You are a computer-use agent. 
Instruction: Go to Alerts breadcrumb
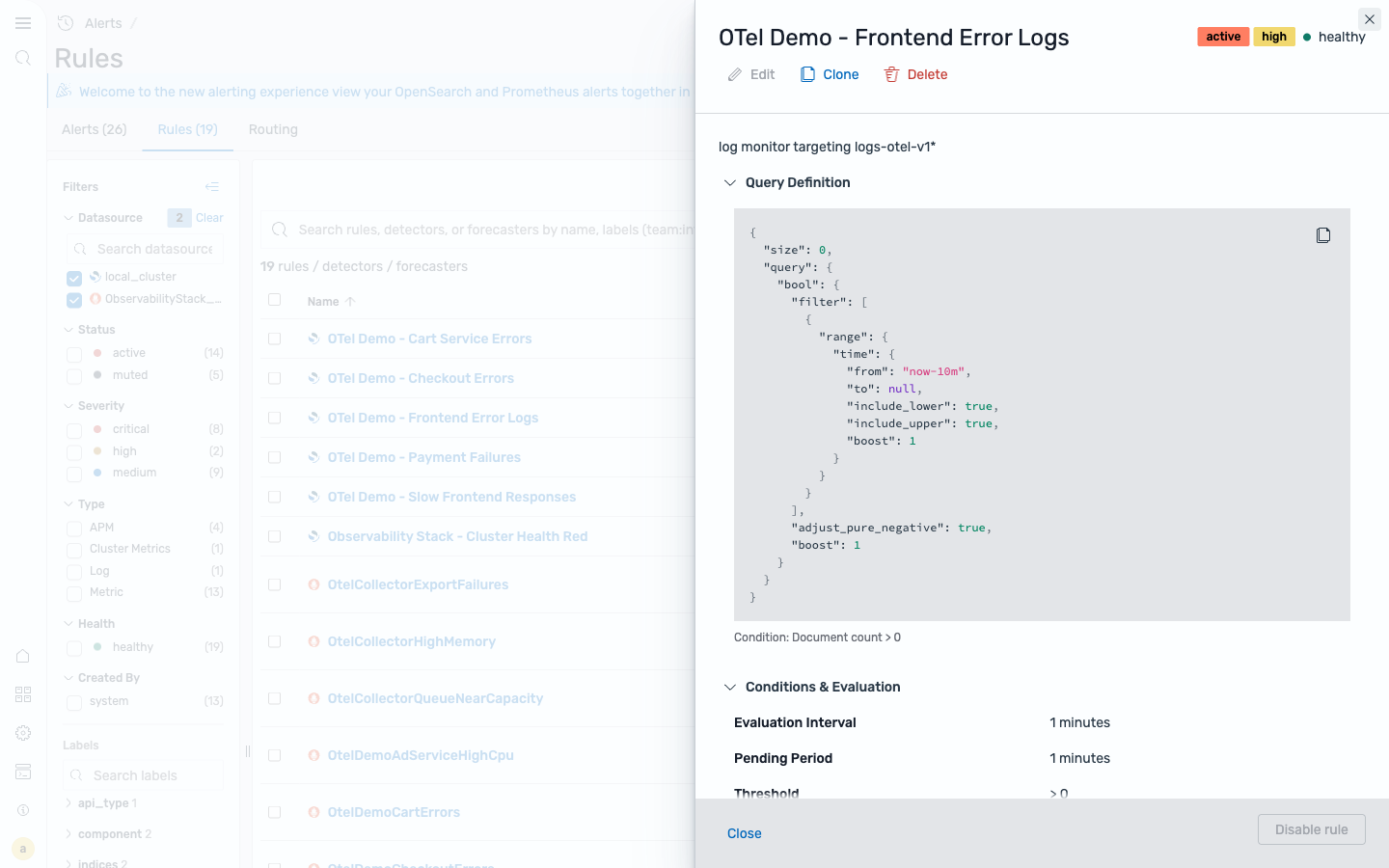103,23
